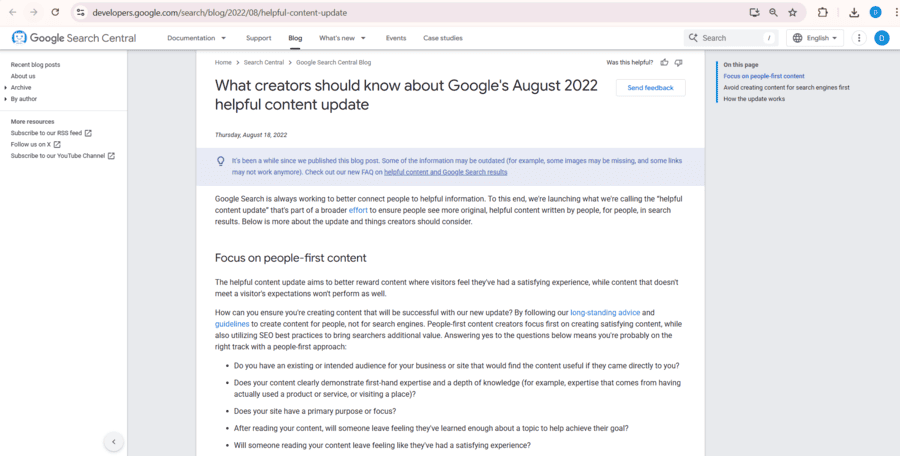Open the Case studies tab
The width and height of the screenshot is (900, 456).
tap(443, 38)
